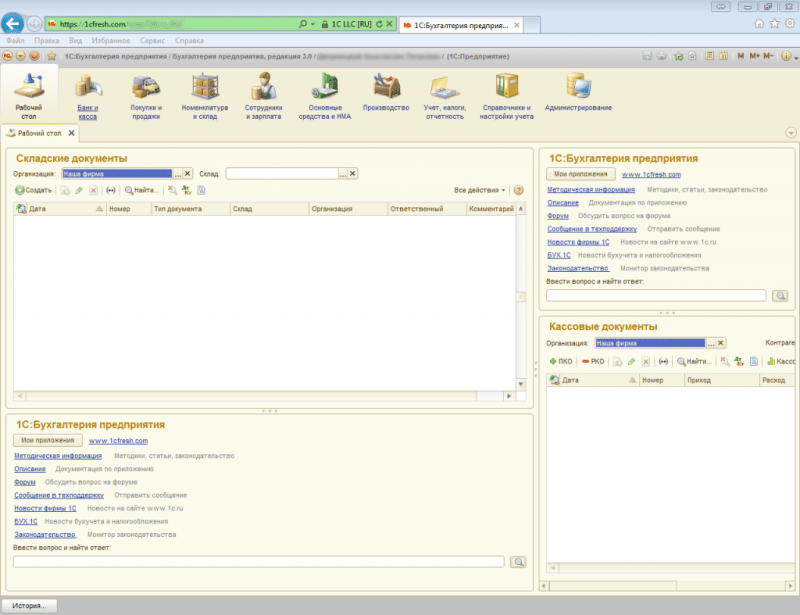This screenshot has width=800, height=615.
Task: Expand the Все действия dropdown
Action: tap(480, 190)
